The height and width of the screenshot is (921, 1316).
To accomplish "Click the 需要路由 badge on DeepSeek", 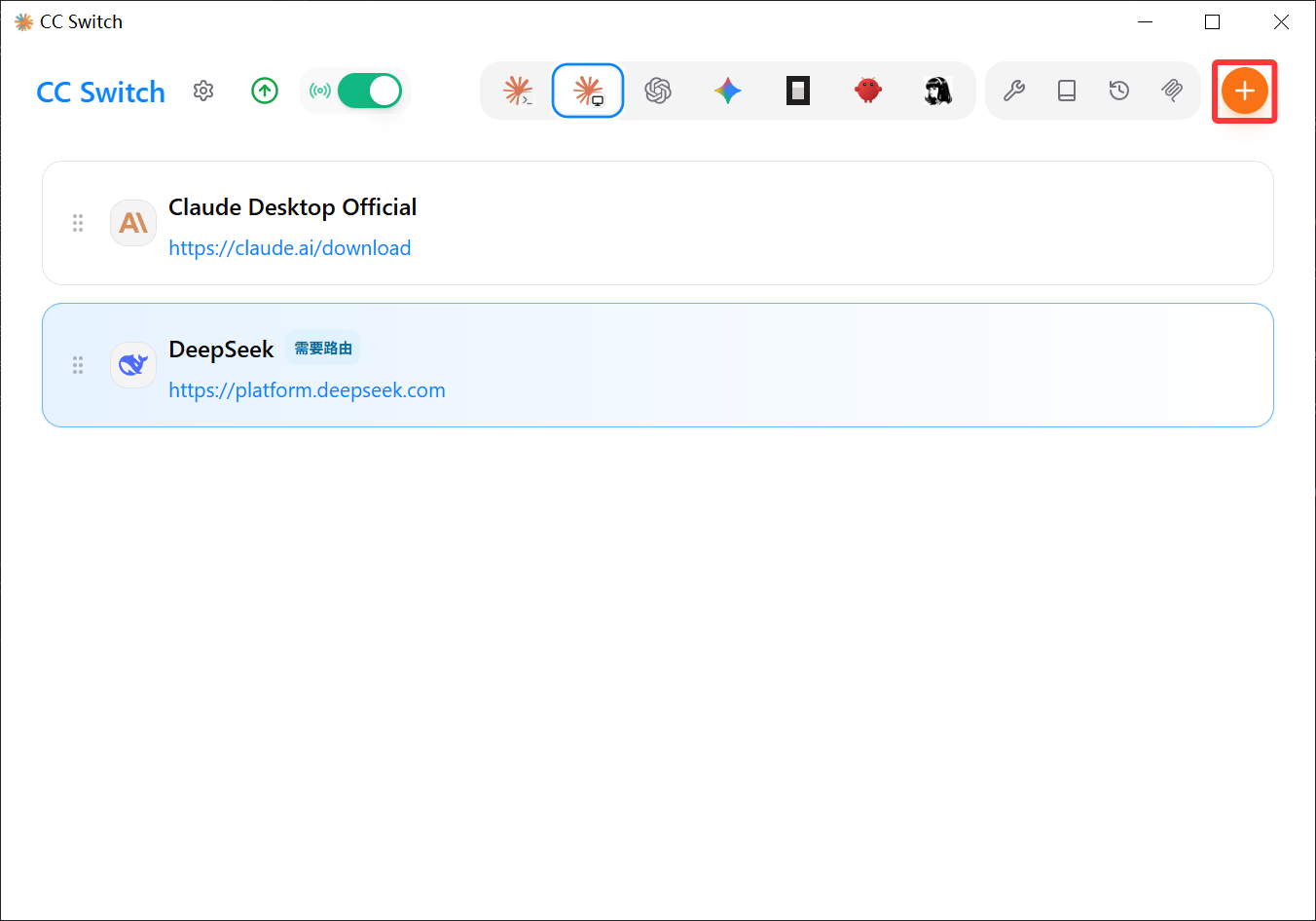I will [x=323, y=348].
